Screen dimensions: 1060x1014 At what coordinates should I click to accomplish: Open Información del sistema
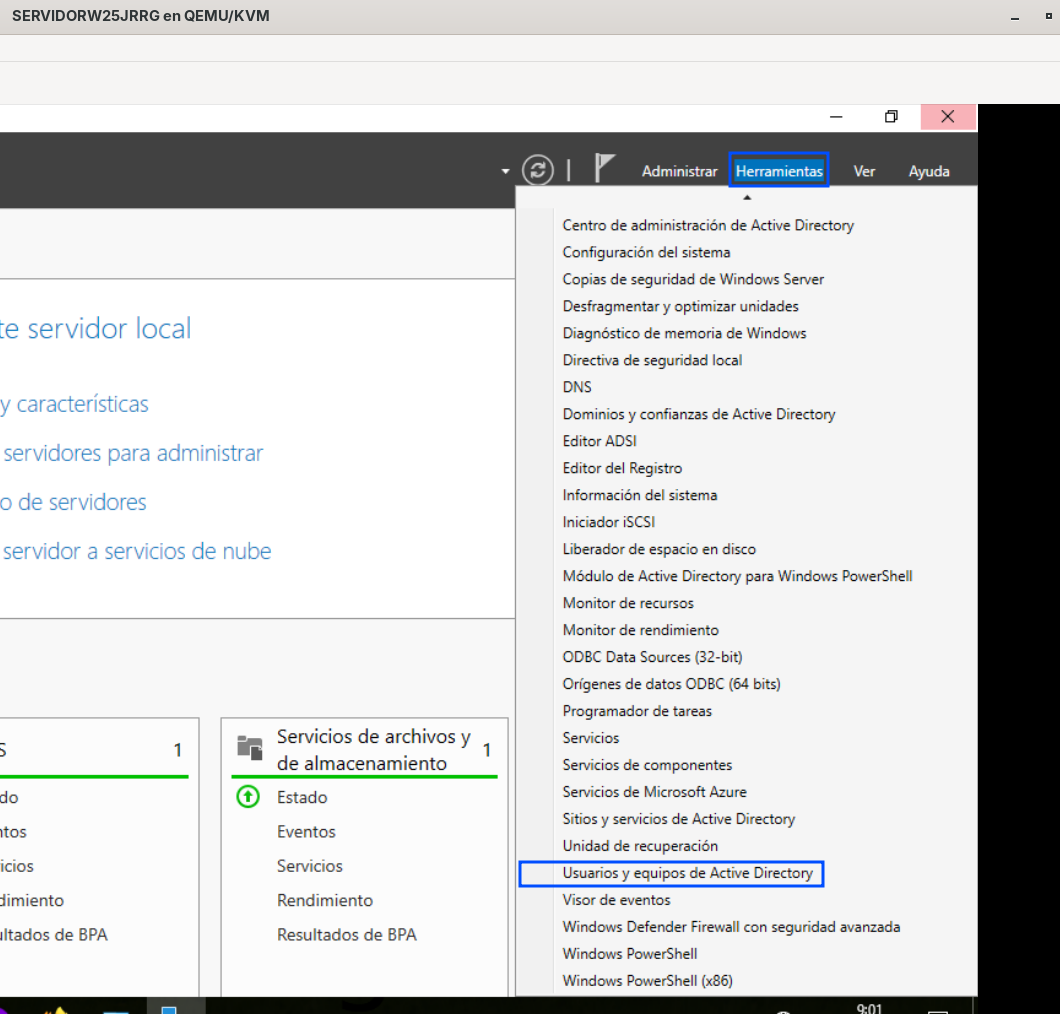(640, 496)
